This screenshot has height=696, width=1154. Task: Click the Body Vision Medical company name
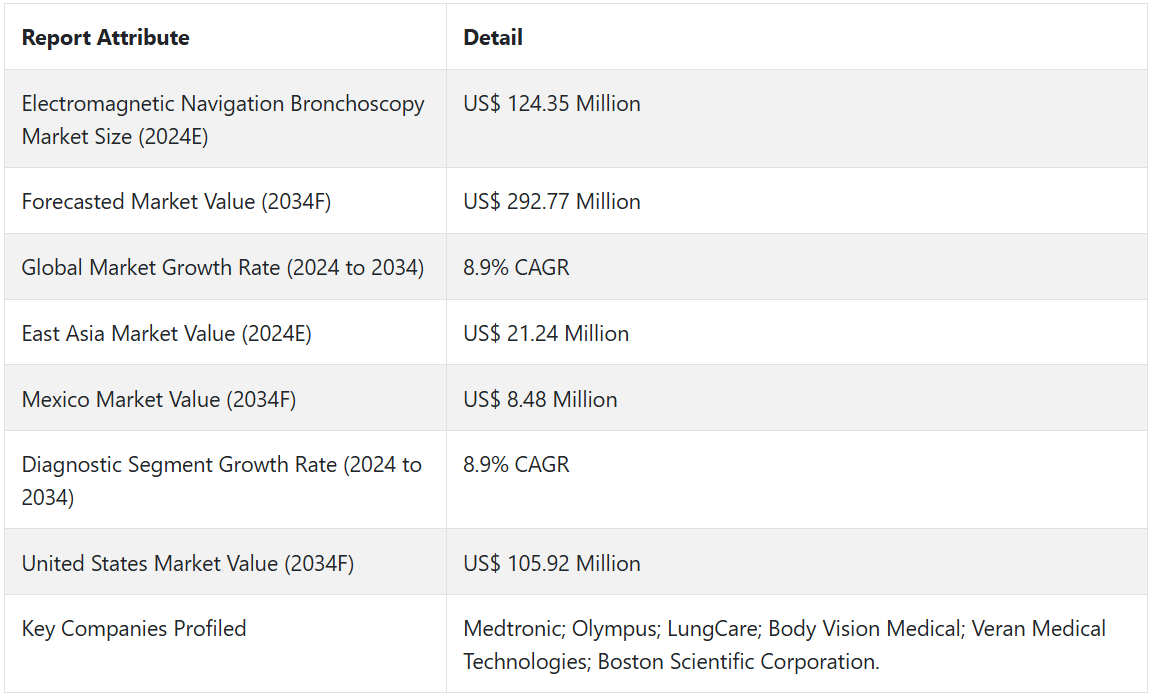point(864,629)
